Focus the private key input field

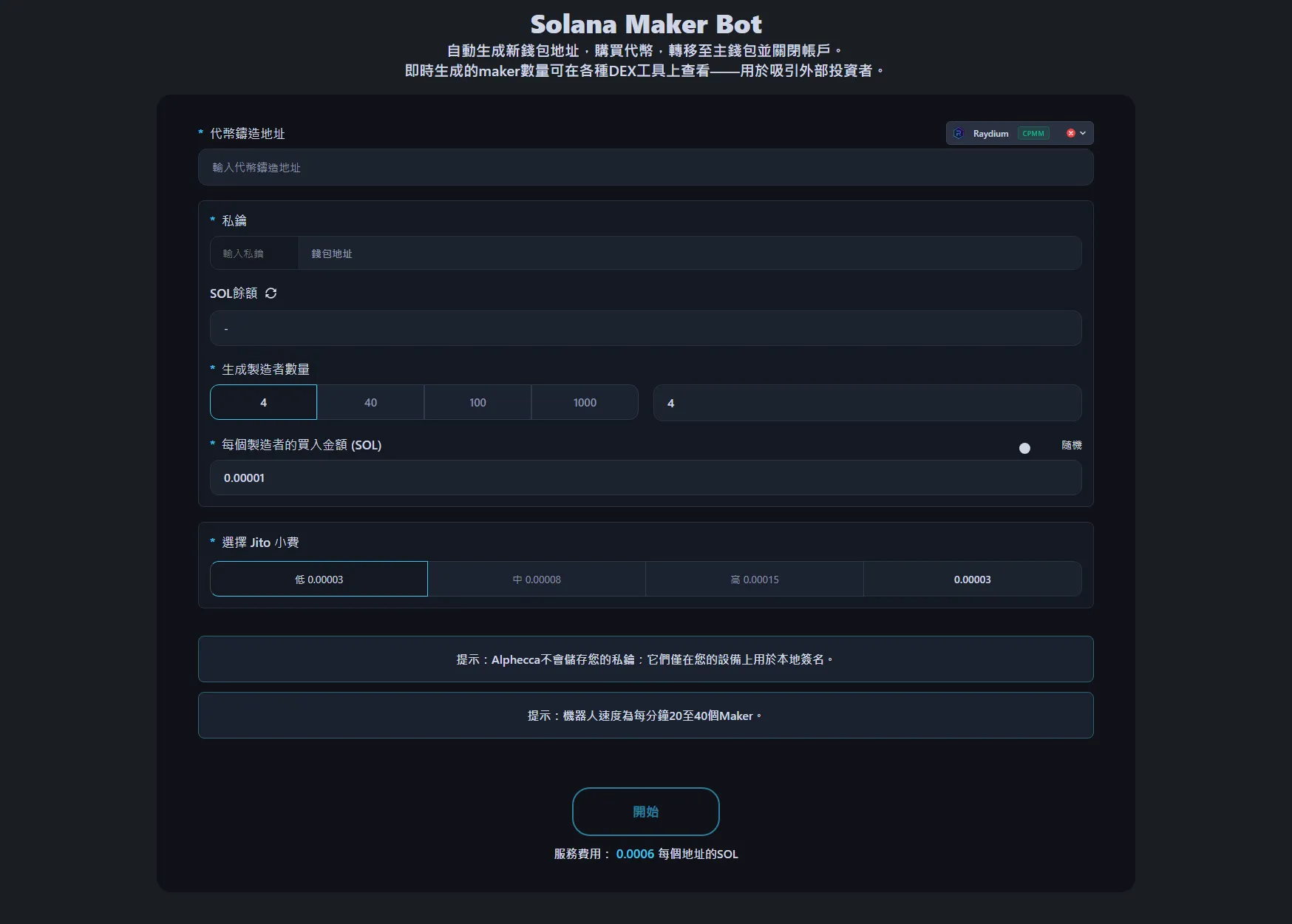254,254
